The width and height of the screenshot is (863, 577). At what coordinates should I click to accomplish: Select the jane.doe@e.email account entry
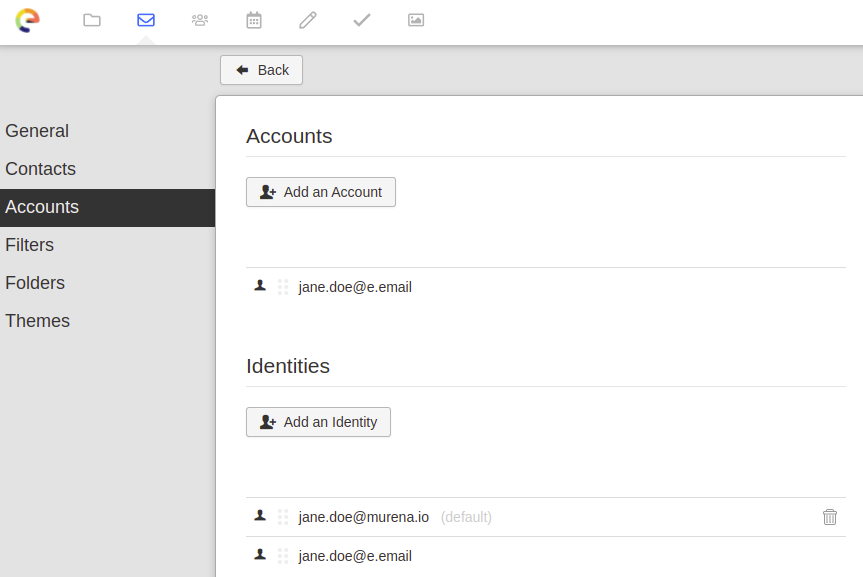click(355, 286)
